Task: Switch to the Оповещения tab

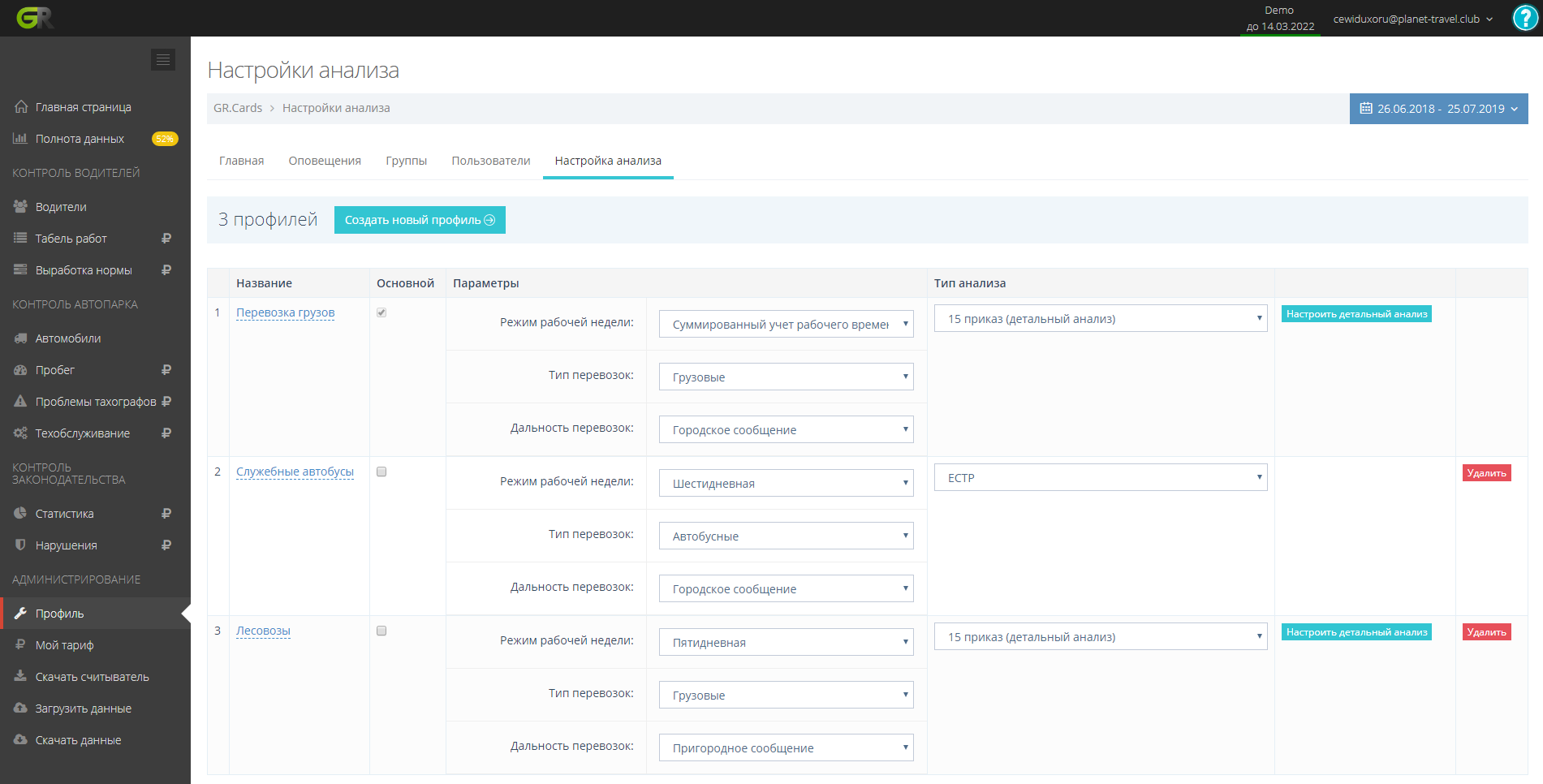Action: (x=325, y=161)
